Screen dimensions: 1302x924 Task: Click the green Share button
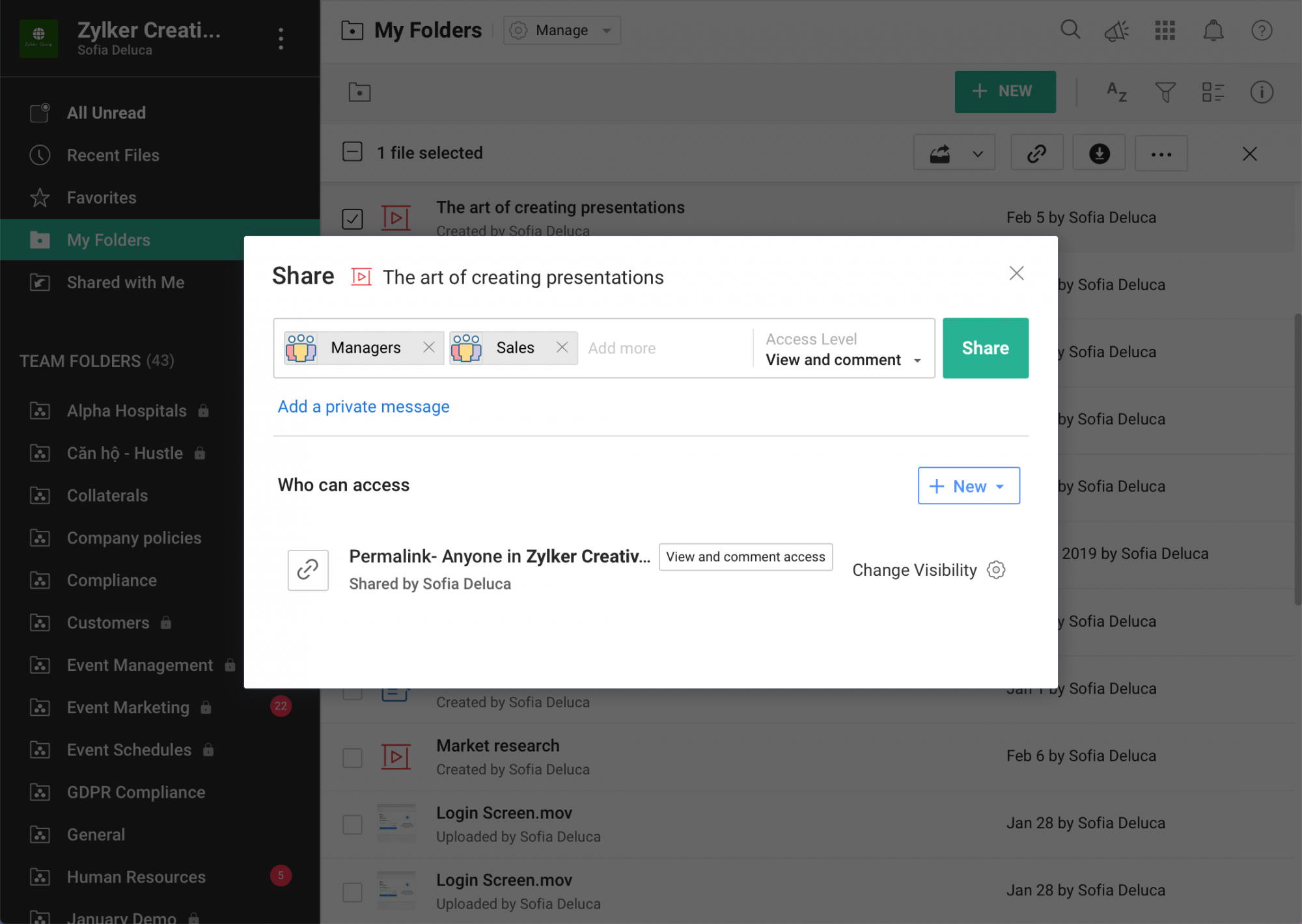[984, 347]
